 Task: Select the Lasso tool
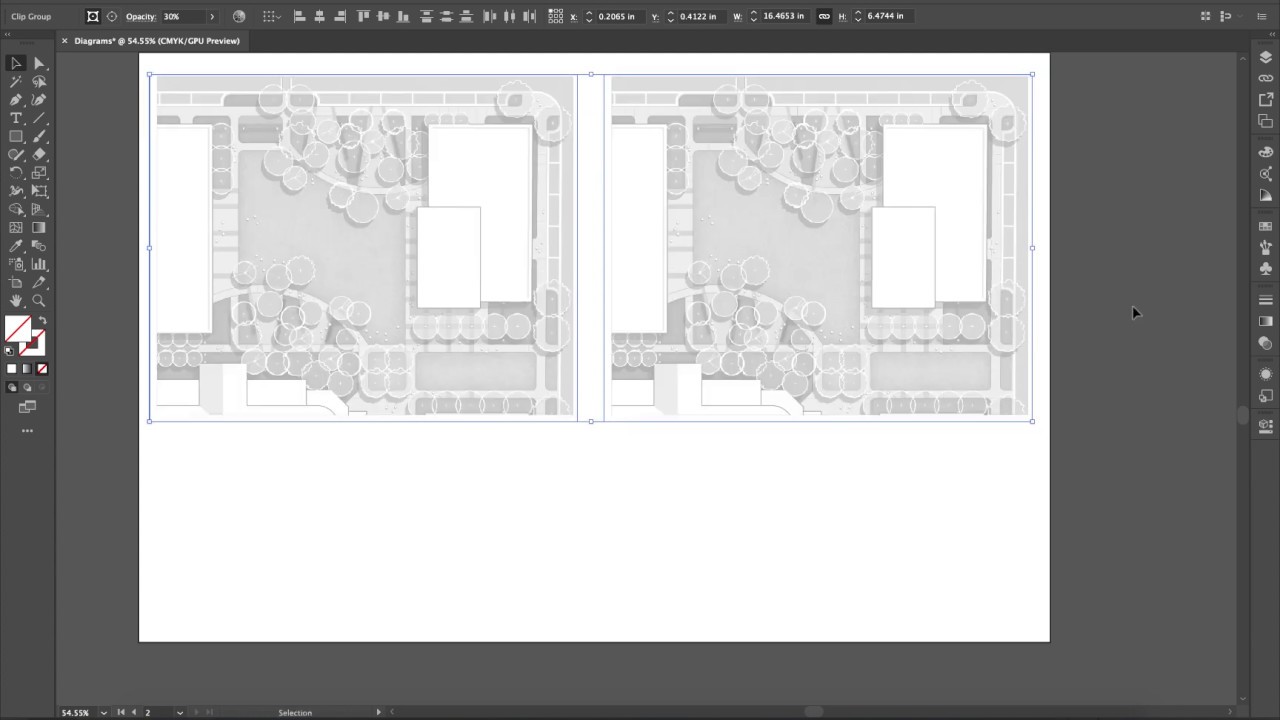click(39, 82)
